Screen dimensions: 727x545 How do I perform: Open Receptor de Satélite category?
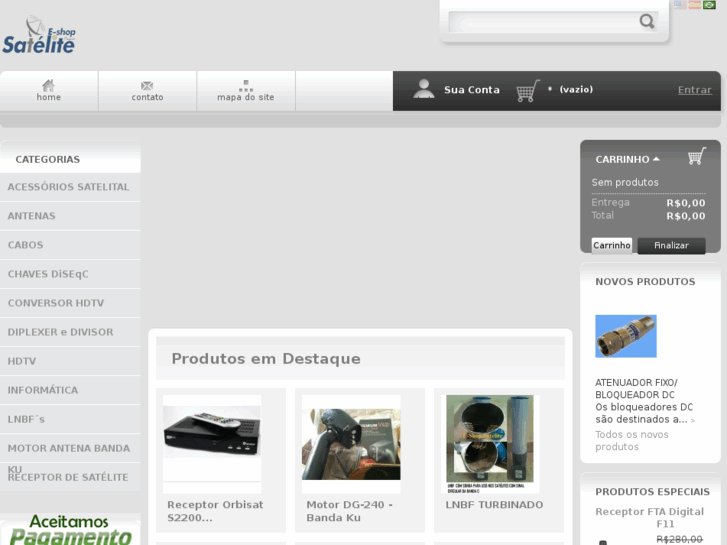[70, 477]
